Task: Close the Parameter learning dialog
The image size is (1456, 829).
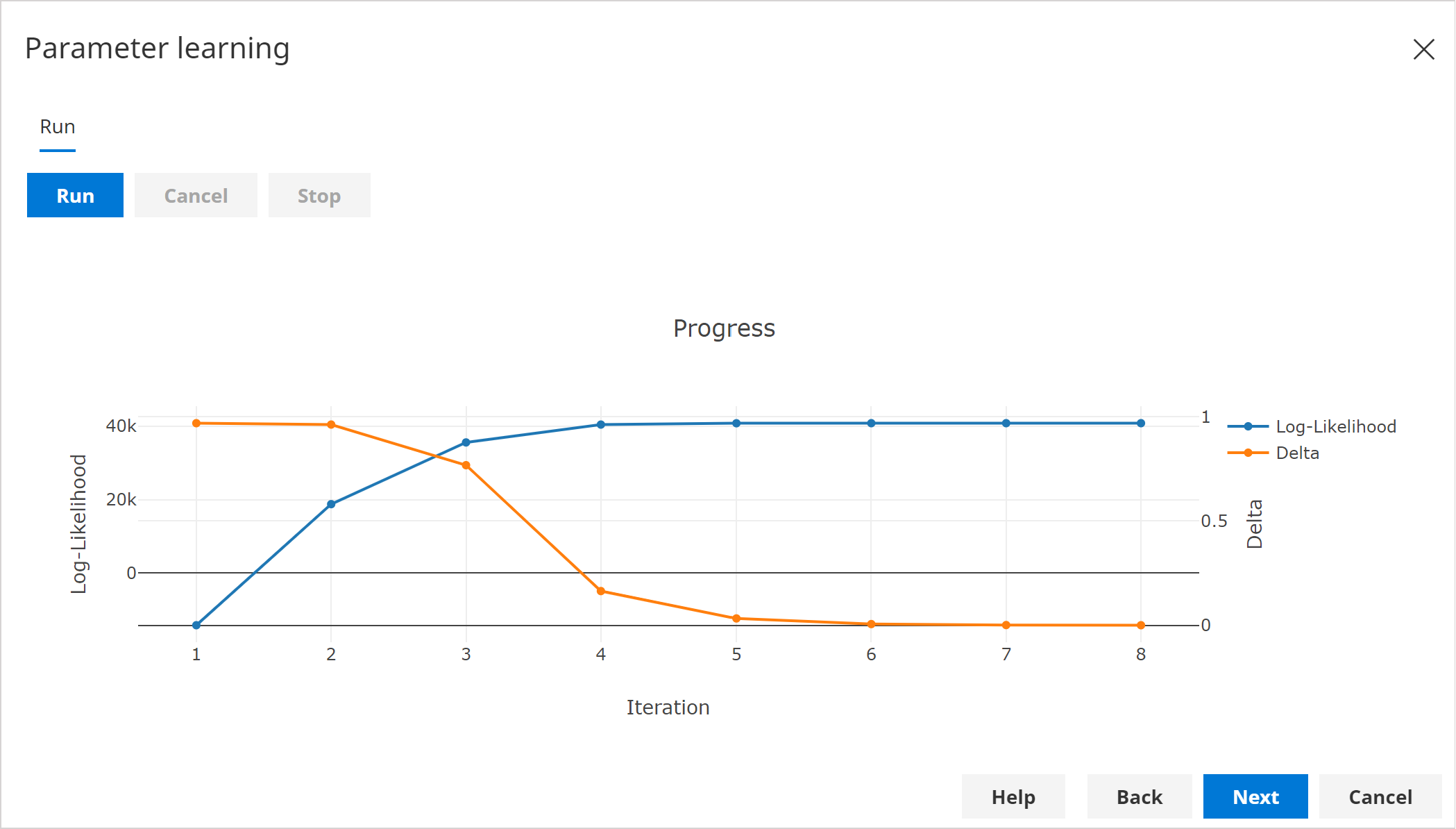Action: (x=1423, y=49)
